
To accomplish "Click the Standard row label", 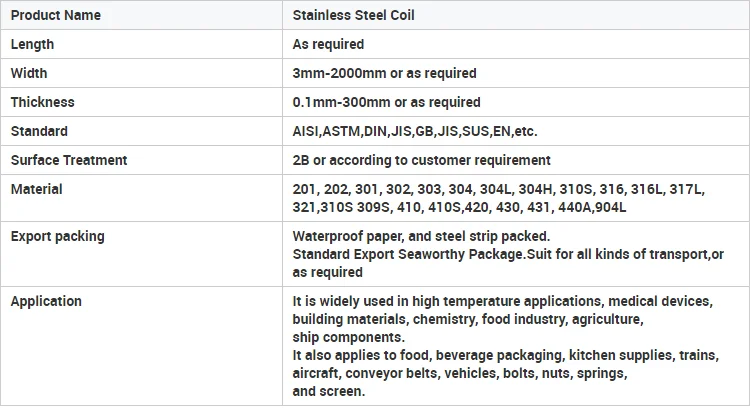I will click(39, 131).
